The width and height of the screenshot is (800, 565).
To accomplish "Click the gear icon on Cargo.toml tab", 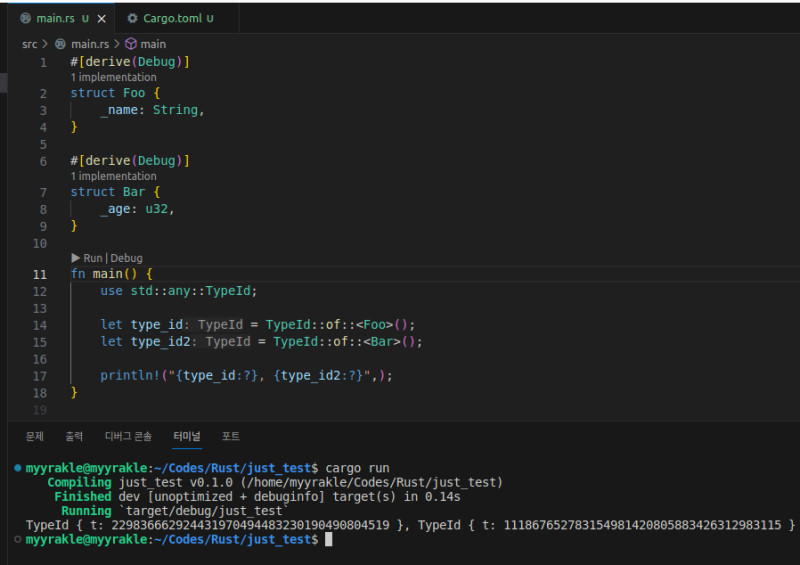I will 133,18.
